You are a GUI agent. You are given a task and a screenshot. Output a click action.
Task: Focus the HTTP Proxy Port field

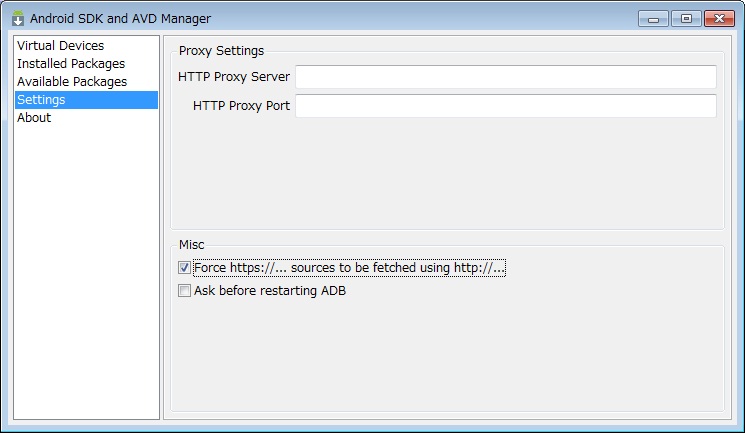(x=506, y=106)
